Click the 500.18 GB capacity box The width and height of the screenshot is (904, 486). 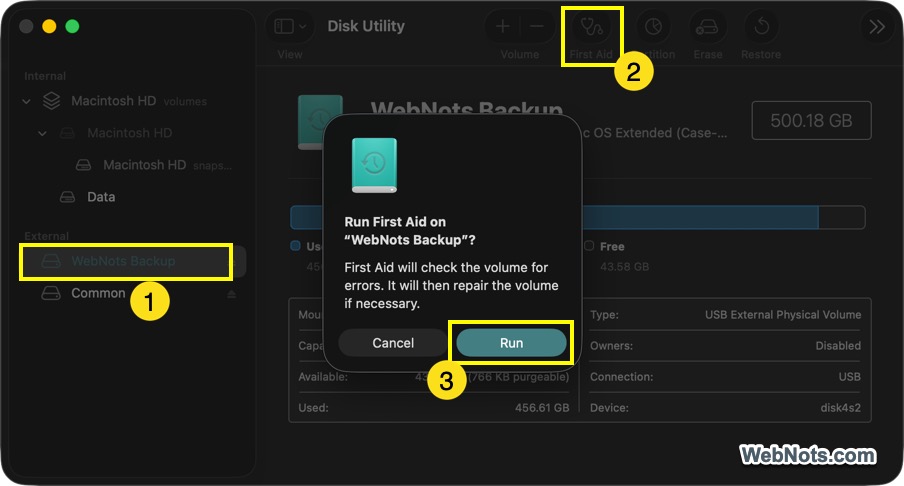[811, 120]
